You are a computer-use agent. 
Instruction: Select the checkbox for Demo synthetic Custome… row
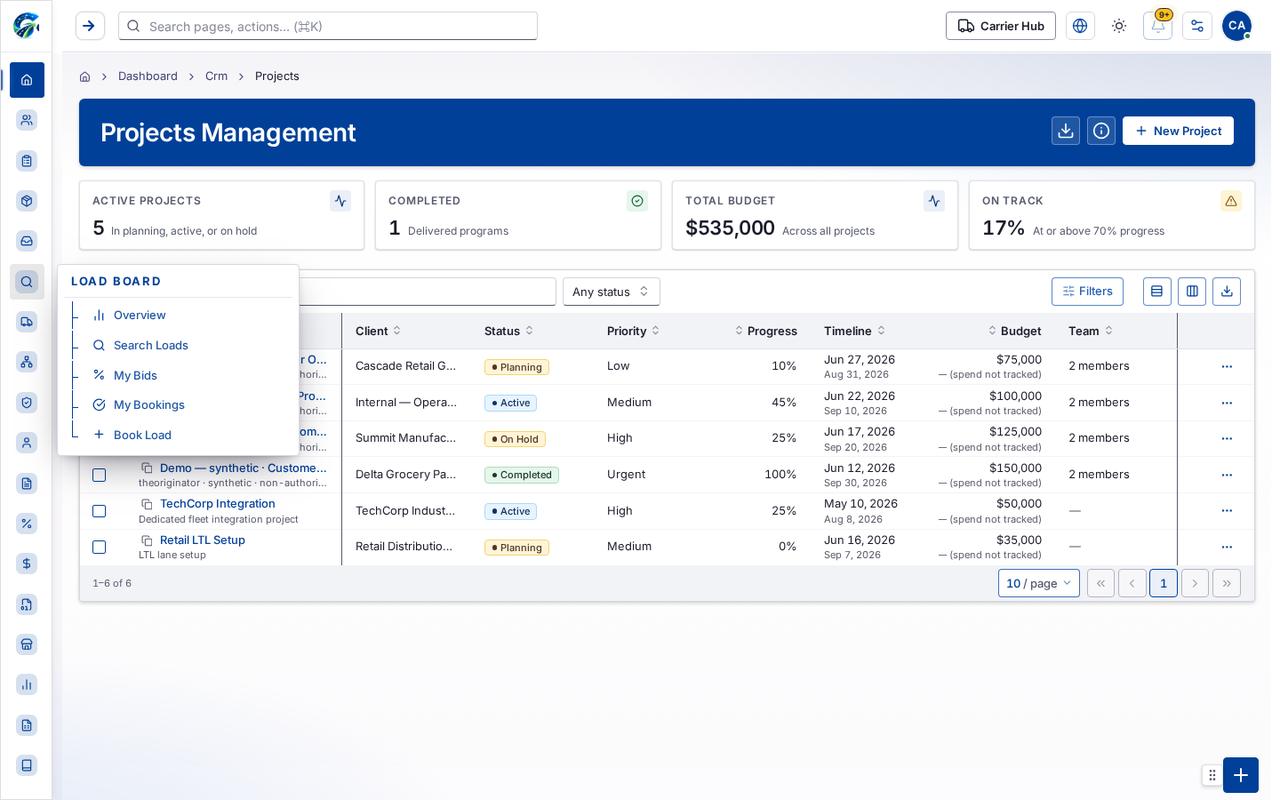tap(99, 475)
